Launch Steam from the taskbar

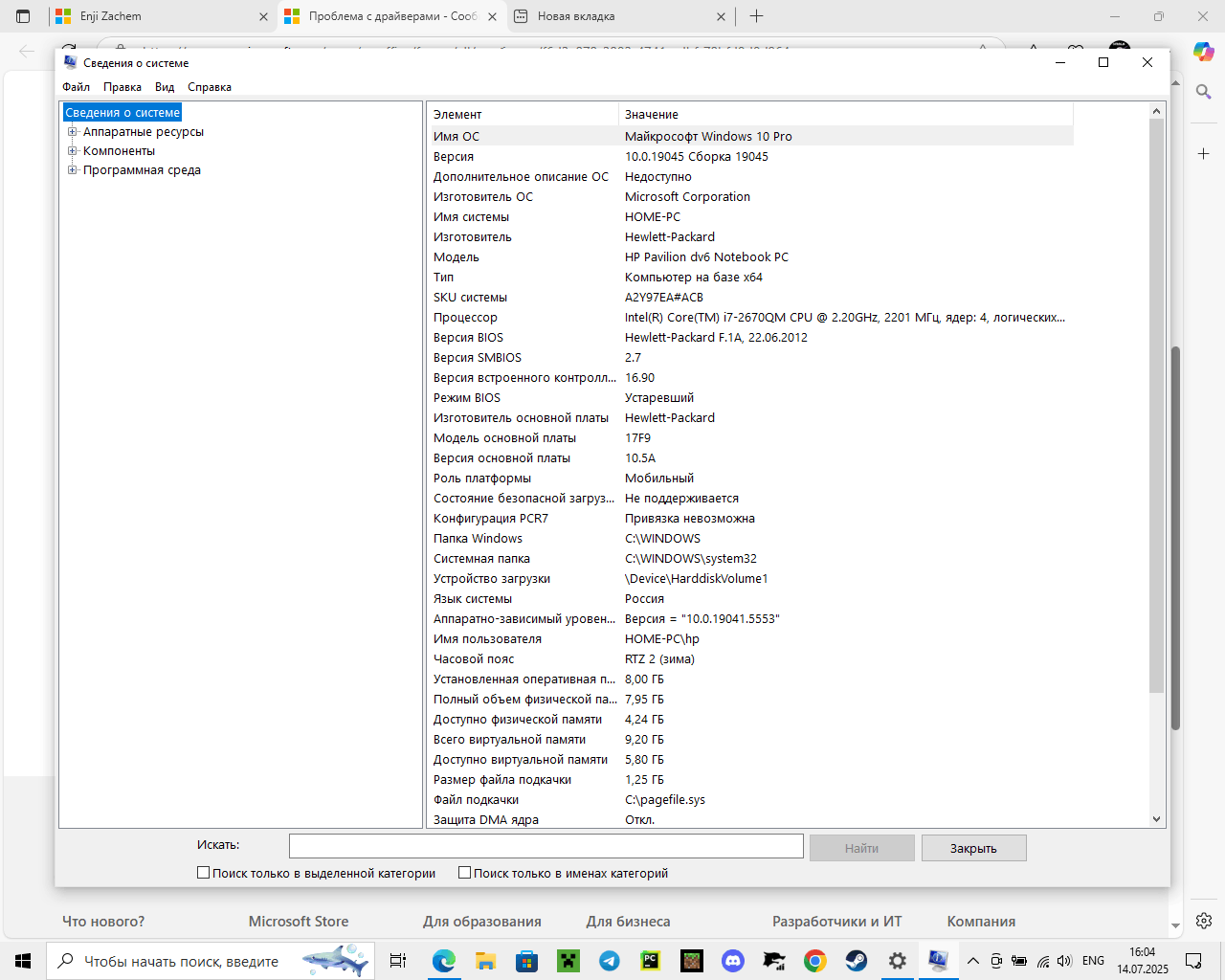click(x=856, y=961)
